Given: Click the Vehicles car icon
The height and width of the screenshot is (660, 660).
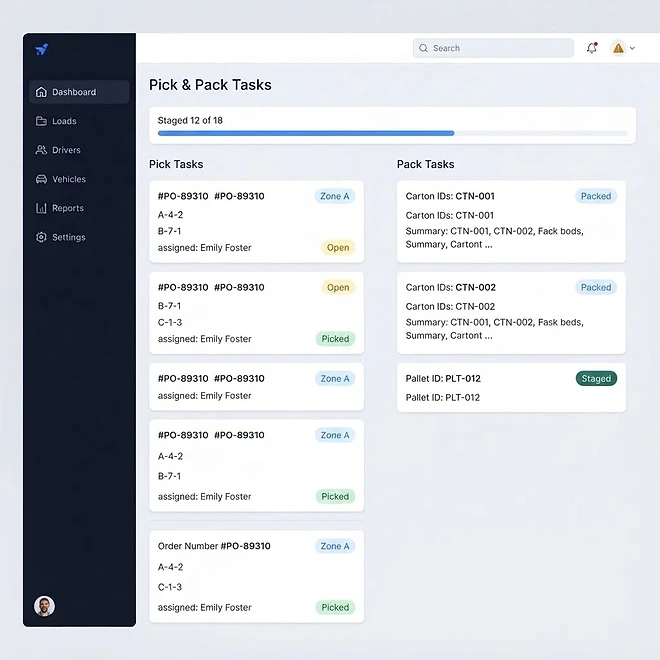Looking at the screenshot, I should [41, 179].
